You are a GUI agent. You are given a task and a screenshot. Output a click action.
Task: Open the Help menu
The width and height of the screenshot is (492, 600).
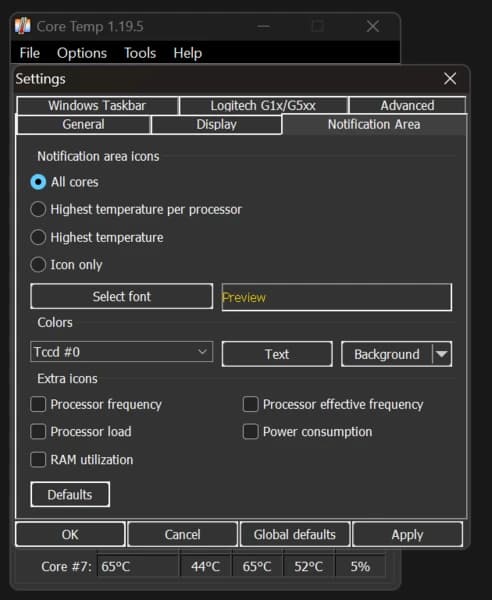187,53
